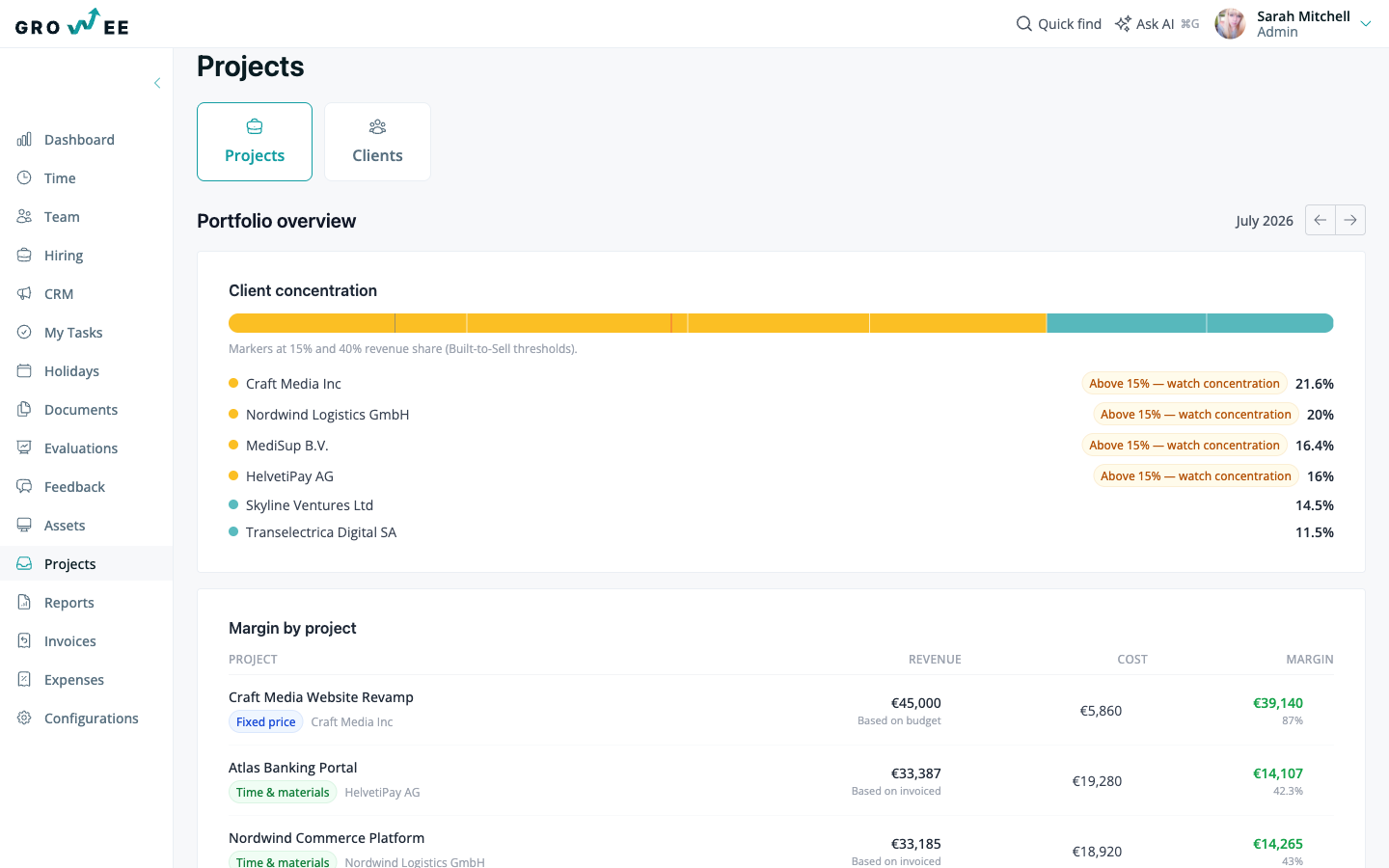The height and width of the screenshot is (868, 1389).
Task: Click the watch concentration badge for MediSup B.V.
Action: pyautogui.click(x=1185, y=446)
